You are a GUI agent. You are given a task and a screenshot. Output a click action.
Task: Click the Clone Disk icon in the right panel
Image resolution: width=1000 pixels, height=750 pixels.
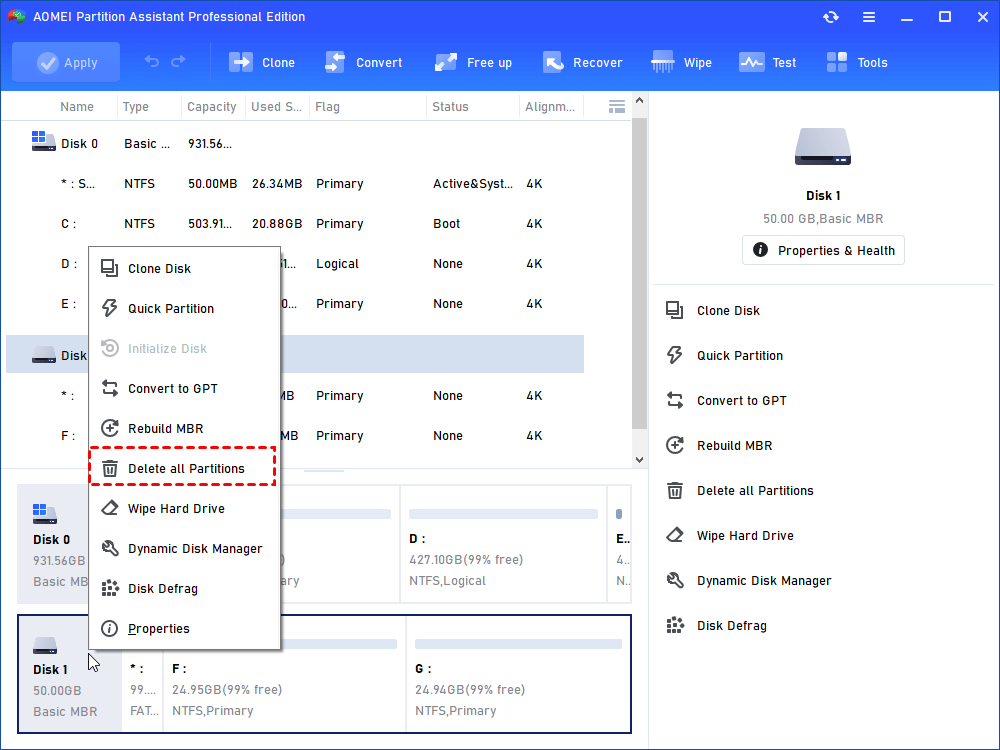[675, 311]
